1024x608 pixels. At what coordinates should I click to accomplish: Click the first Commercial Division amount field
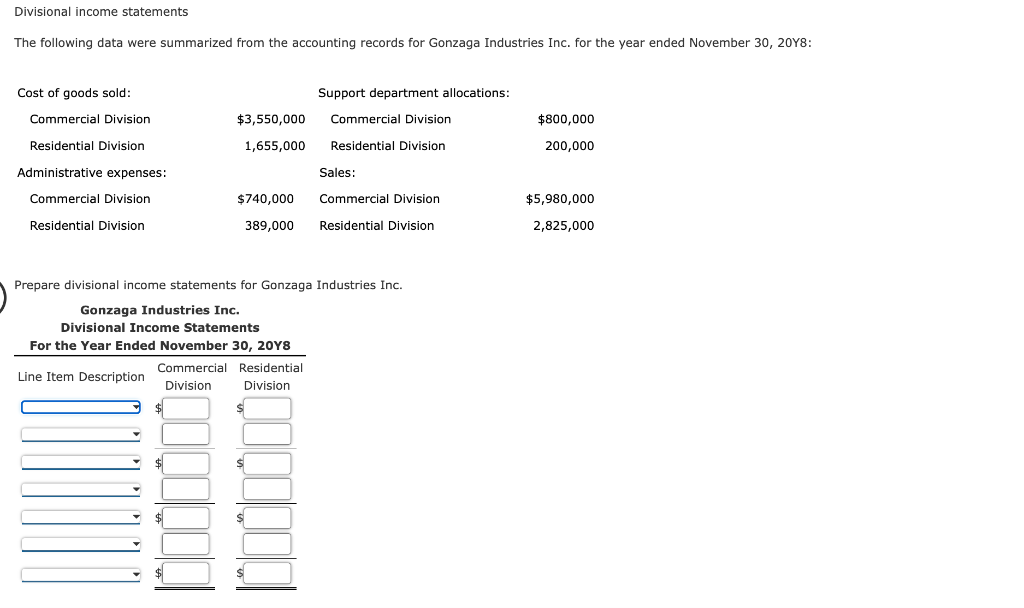pos(188,407)
